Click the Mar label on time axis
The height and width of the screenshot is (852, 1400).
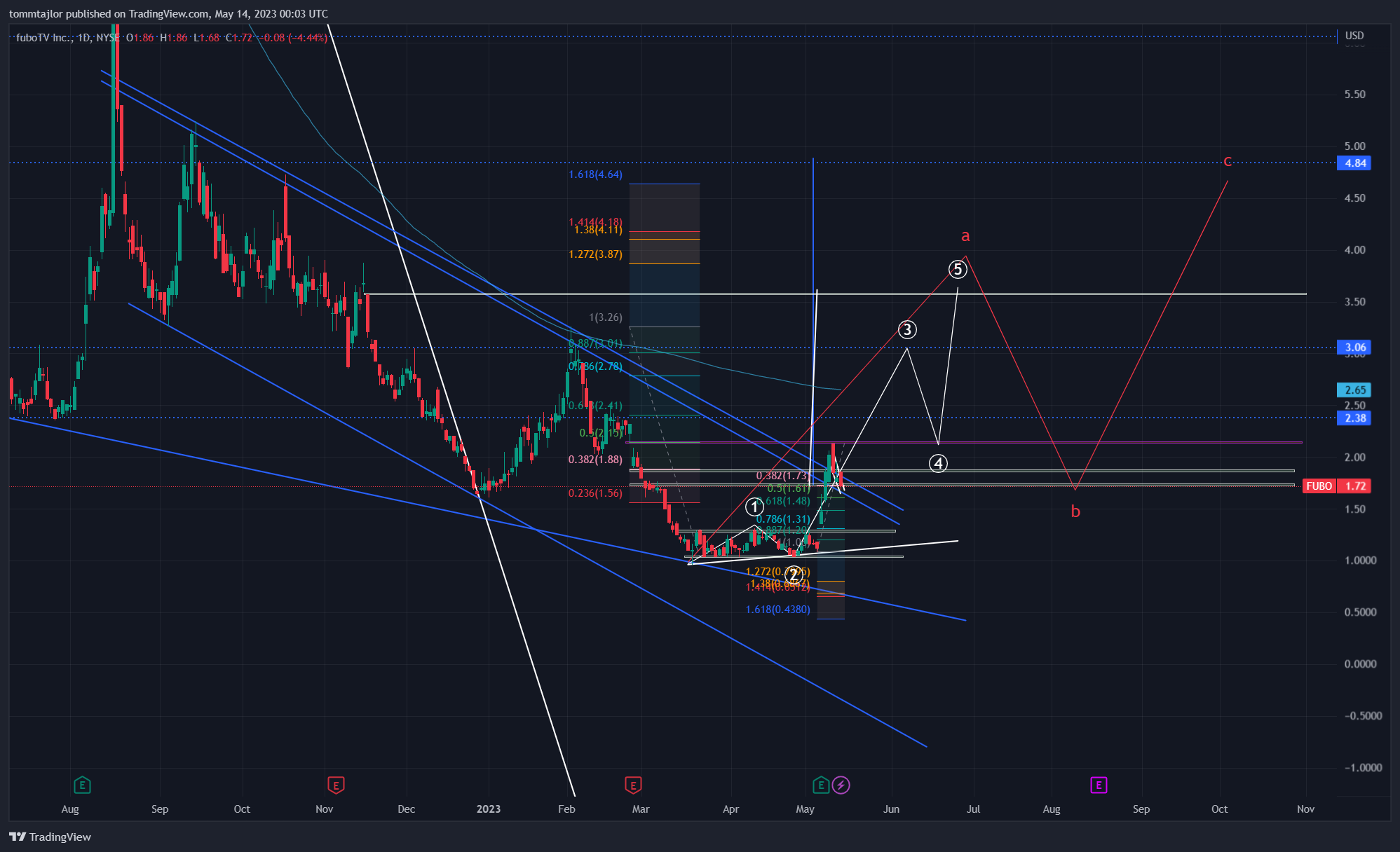pos(641,809)
